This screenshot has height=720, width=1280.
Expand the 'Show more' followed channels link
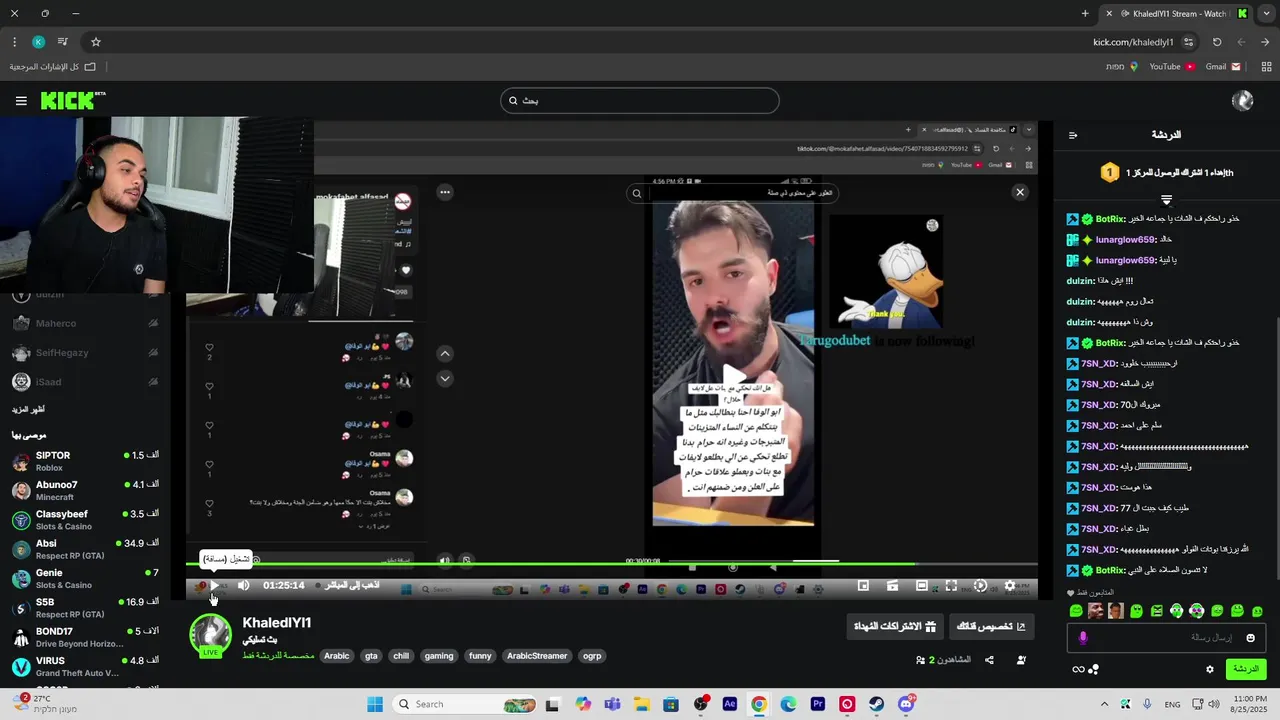pos(28,409)
